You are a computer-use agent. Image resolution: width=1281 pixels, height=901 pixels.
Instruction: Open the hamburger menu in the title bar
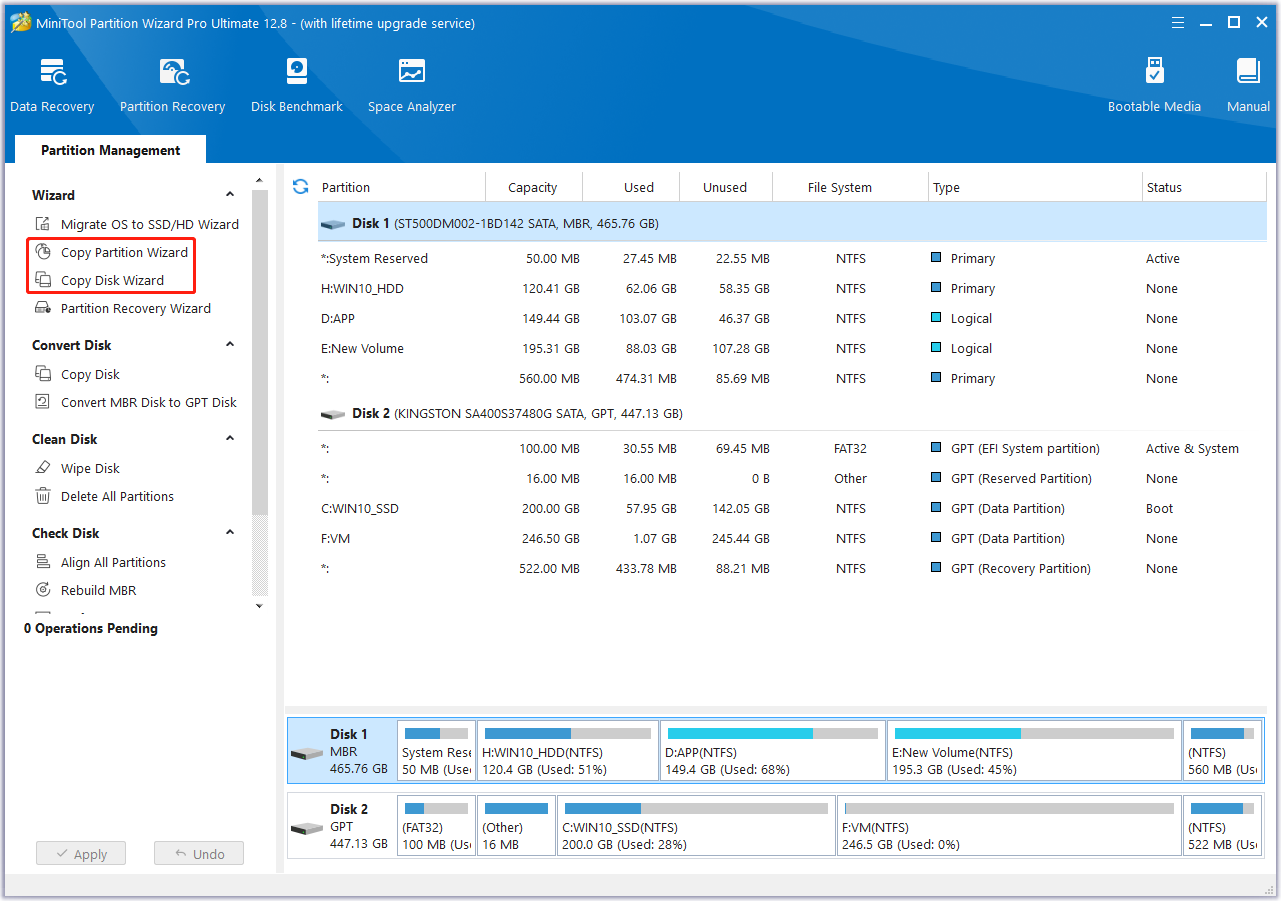pyautogui.click(x=1180, y=23)
